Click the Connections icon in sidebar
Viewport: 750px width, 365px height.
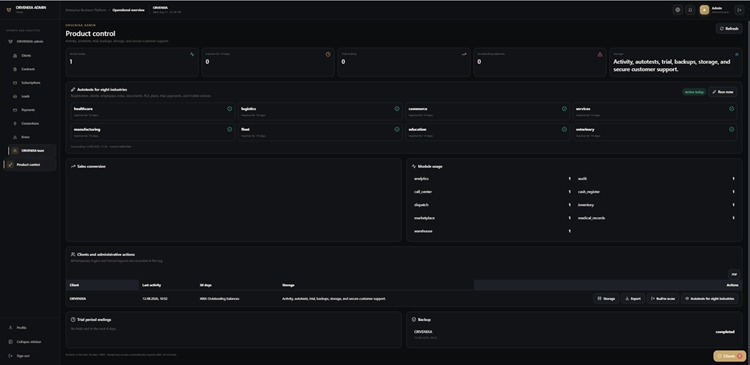(15, 123)
